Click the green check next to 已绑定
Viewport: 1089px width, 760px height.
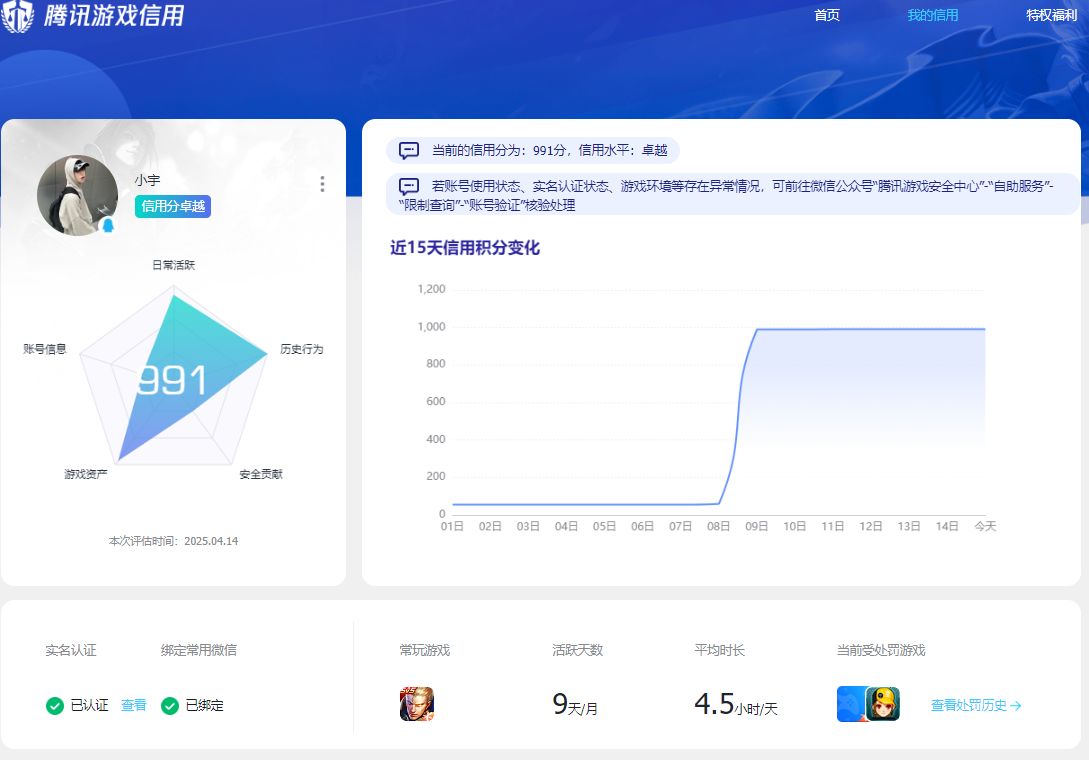[169, 706]
